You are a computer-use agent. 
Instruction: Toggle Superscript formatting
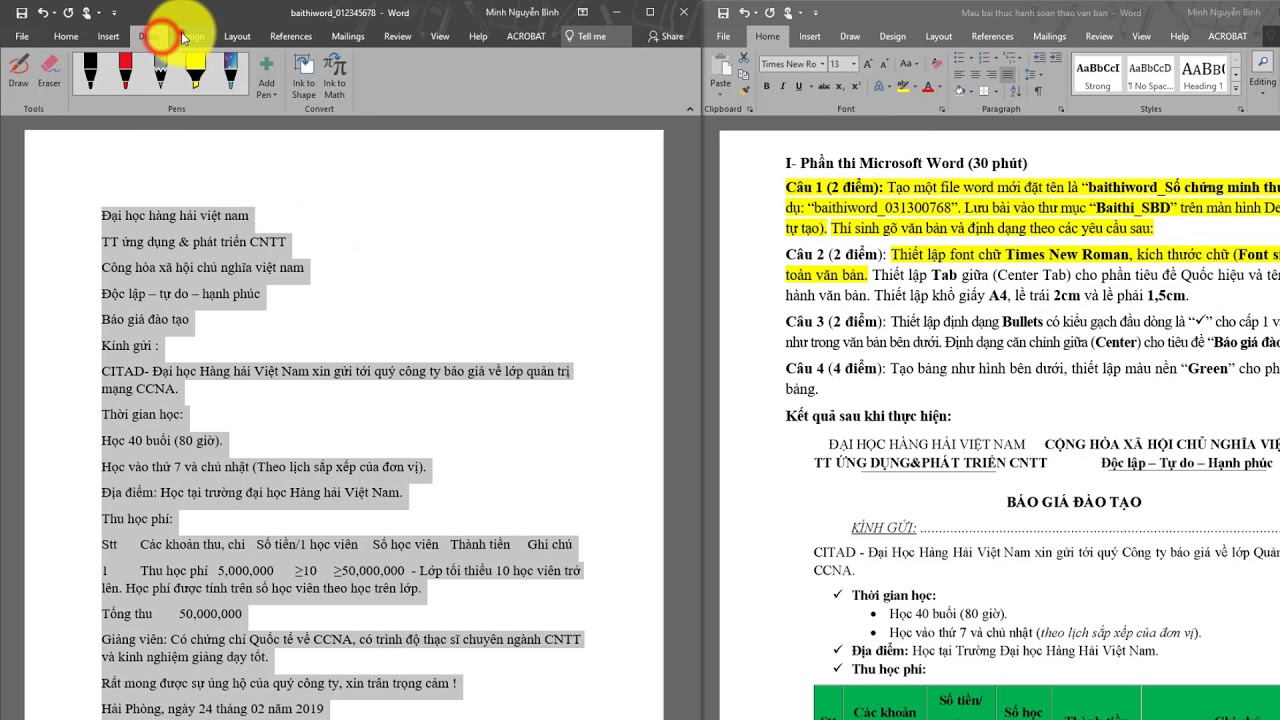click(x=856, y=86)
